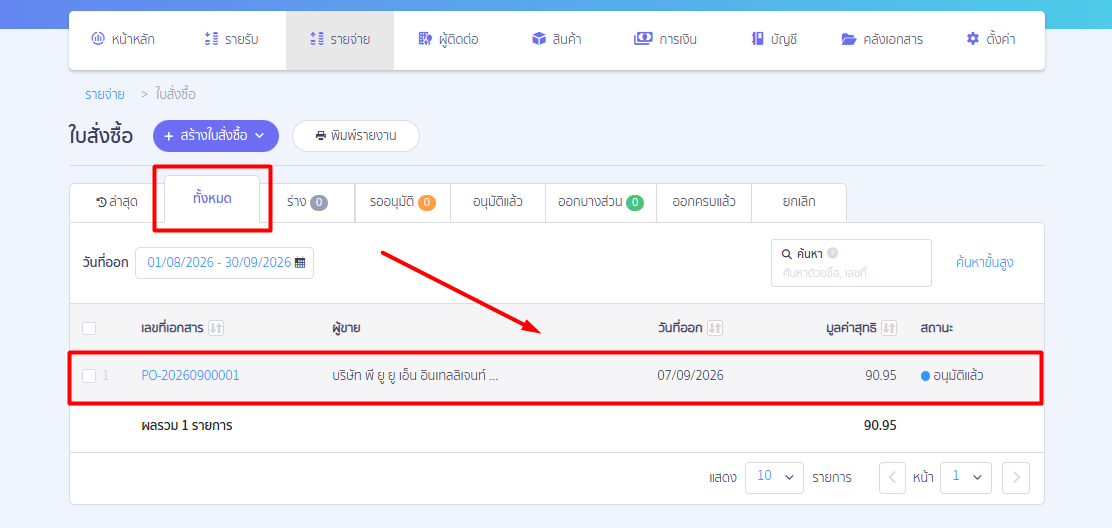
Task: Sort by เลขที่เอกสาร column icon
Action: pos(216,328)
